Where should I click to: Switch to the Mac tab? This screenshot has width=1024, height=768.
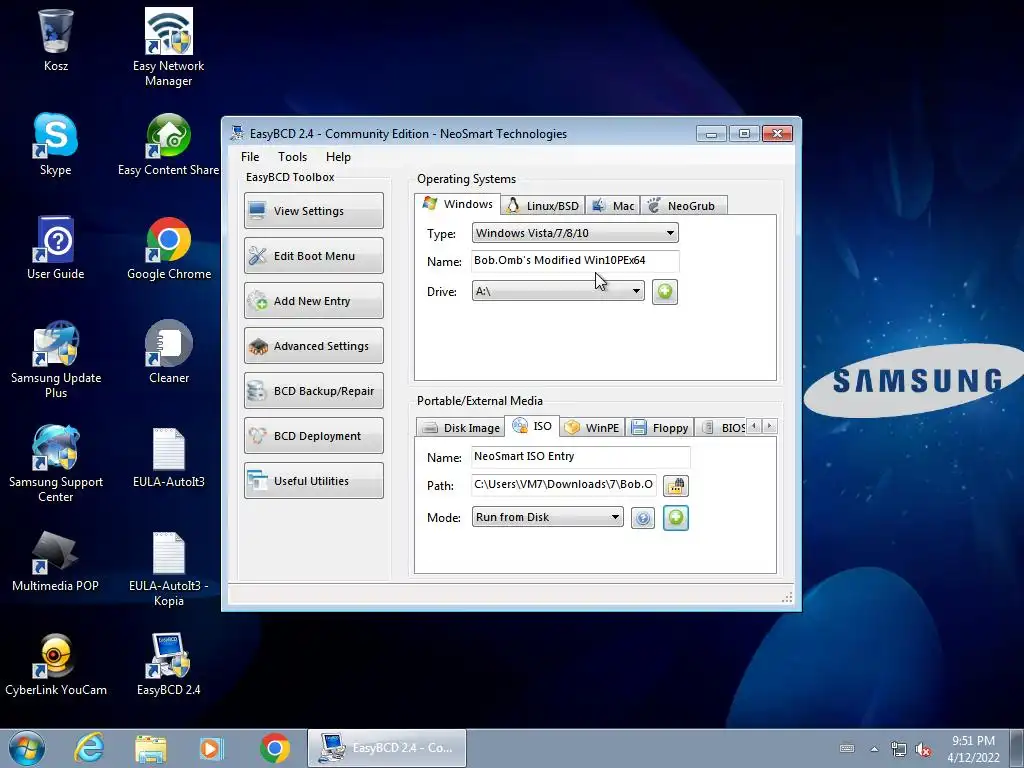pos(613,206)
